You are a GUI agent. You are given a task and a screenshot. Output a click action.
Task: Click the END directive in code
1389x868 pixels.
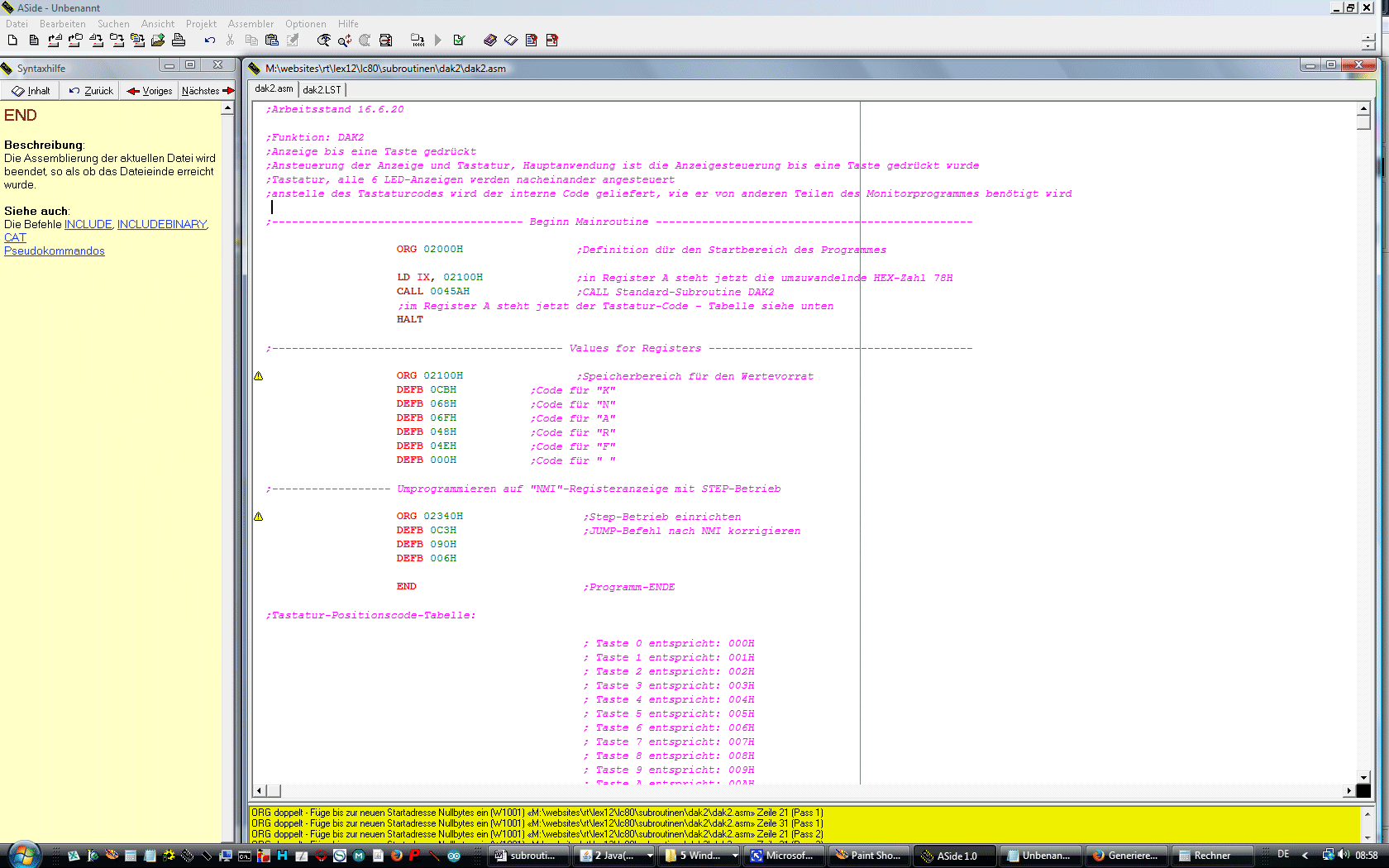(406, 586)
